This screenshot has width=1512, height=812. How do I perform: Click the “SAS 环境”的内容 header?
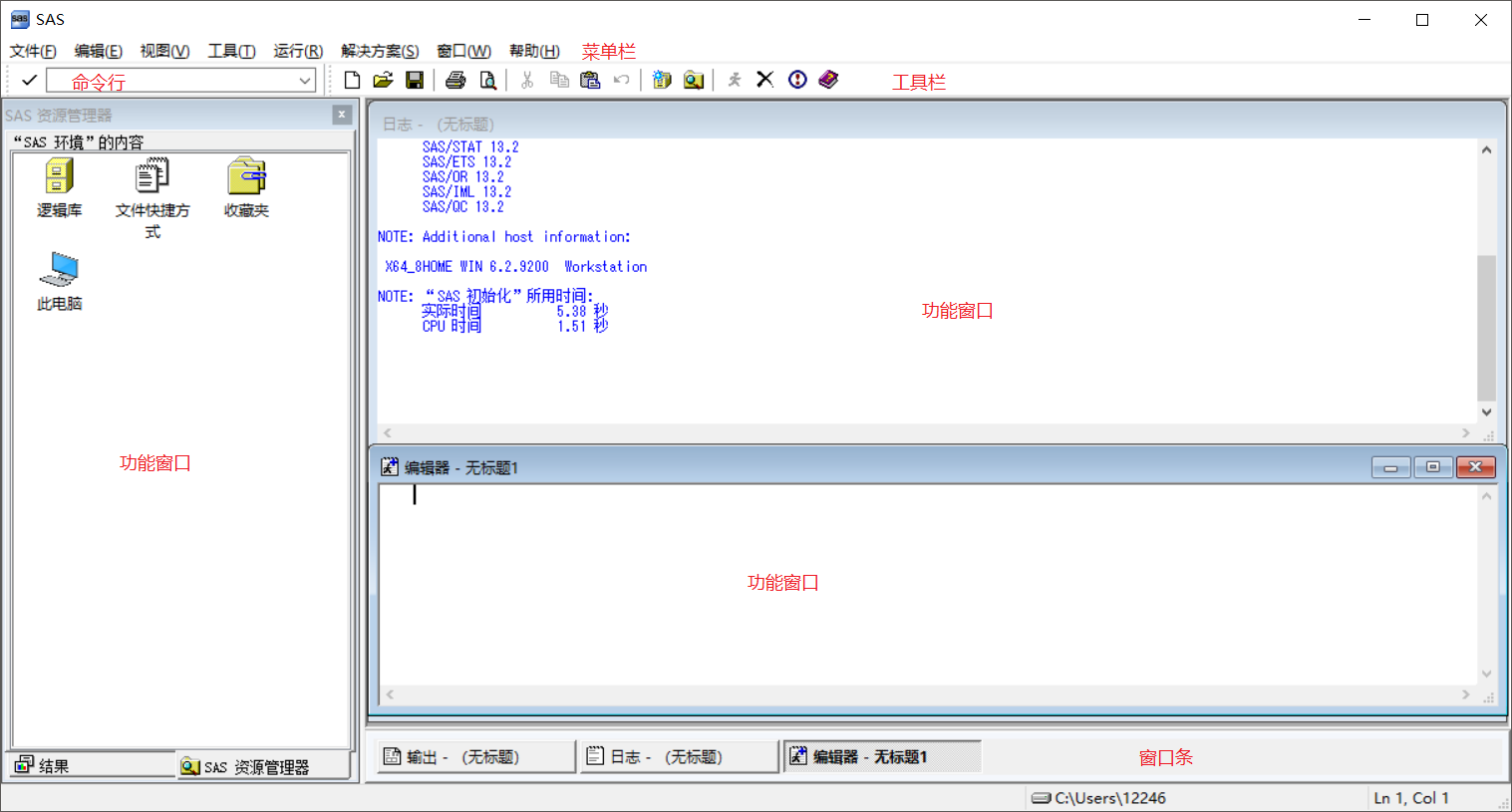pos(79,141)
